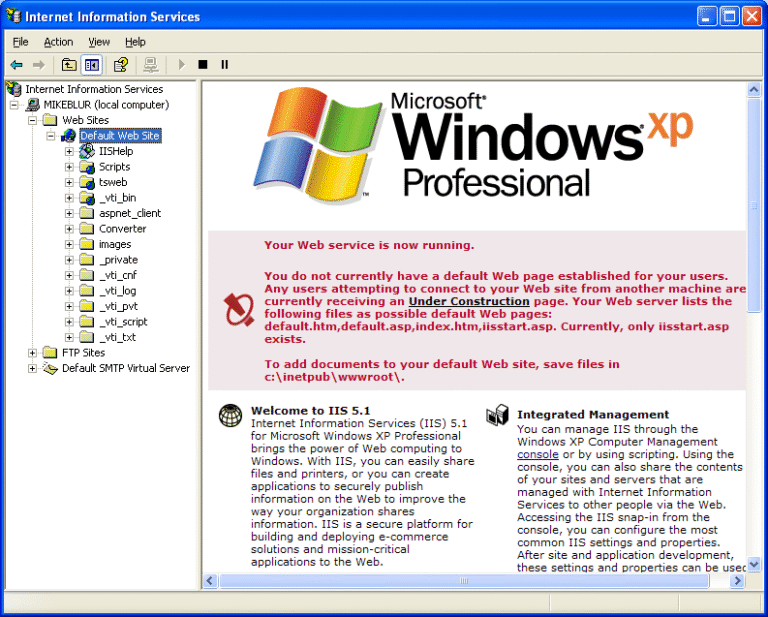Click the vertical scrollbar down arrow
This screenshot has width=768, height=617.
[754, 565]
